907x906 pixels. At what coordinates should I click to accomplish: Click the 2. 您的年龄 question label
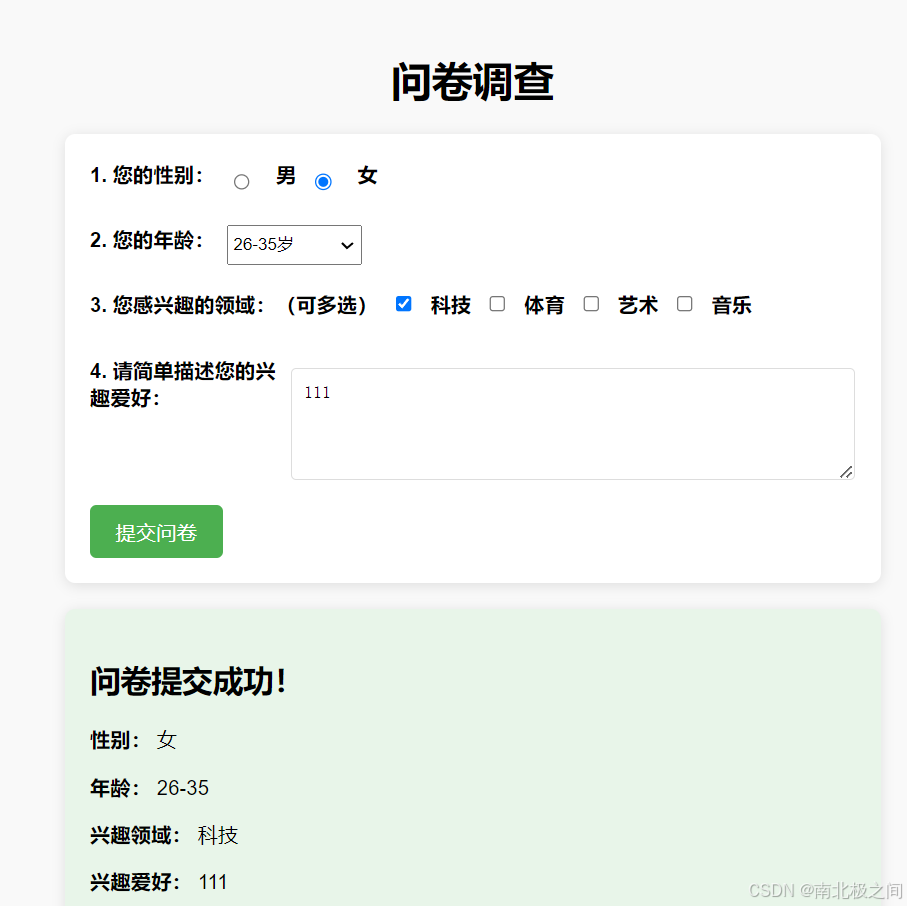147,240
